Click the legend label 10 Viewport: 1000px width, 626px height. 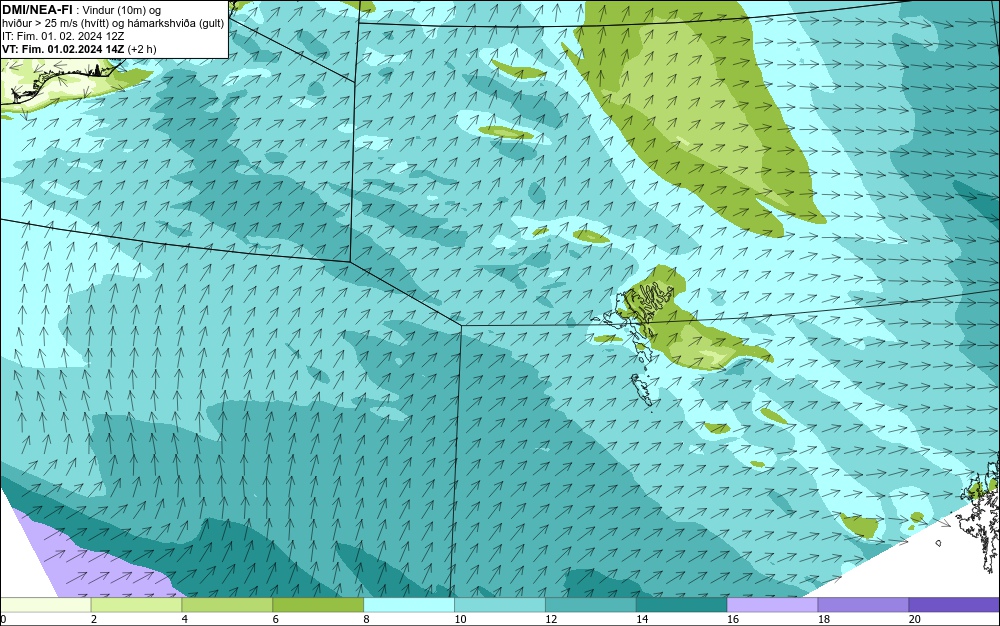pyautogui.click(x=460, y=619)
